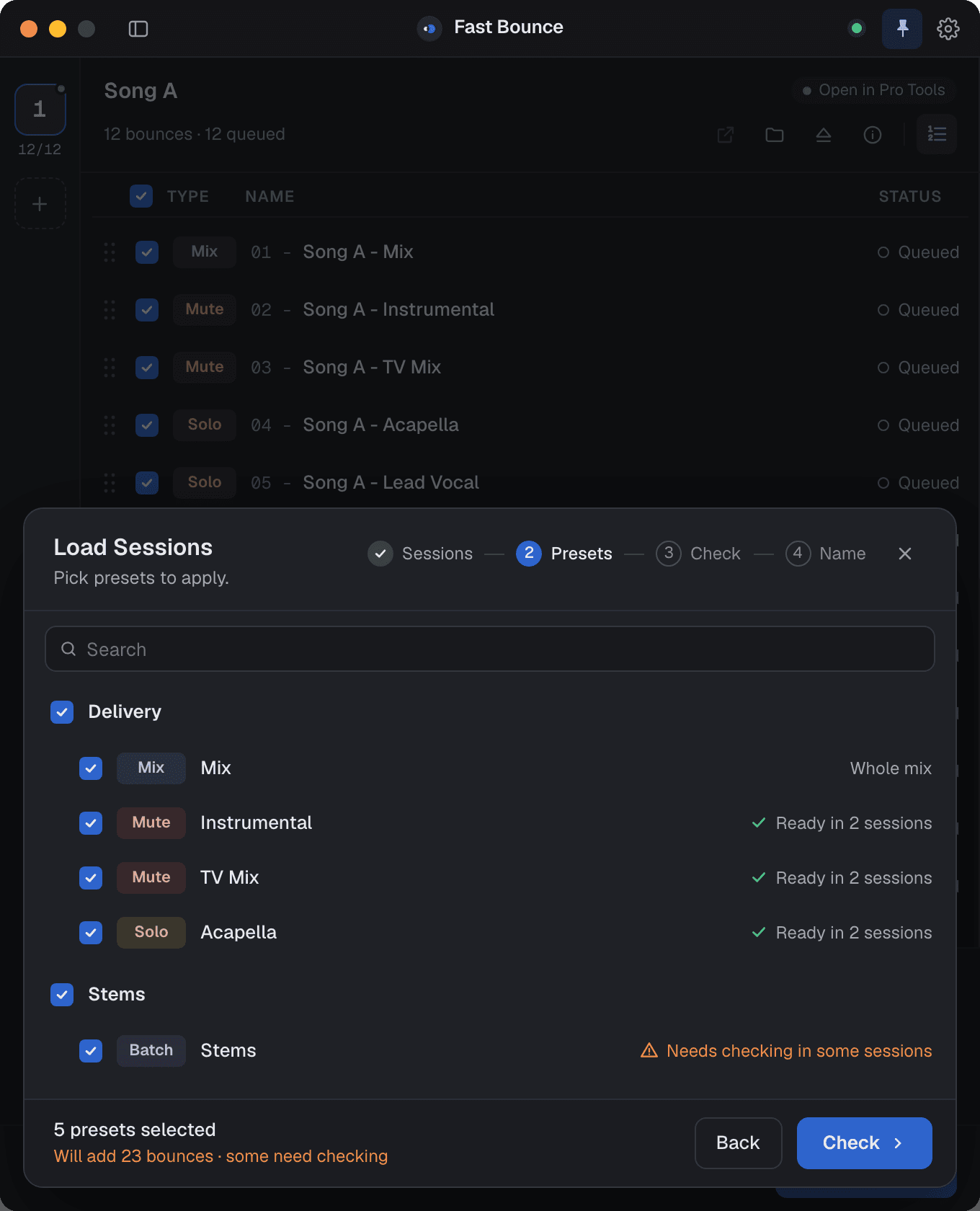
Task: Uncheck the Mix preset checkbox
Action: pyautogui.click(x=91, y=768)
